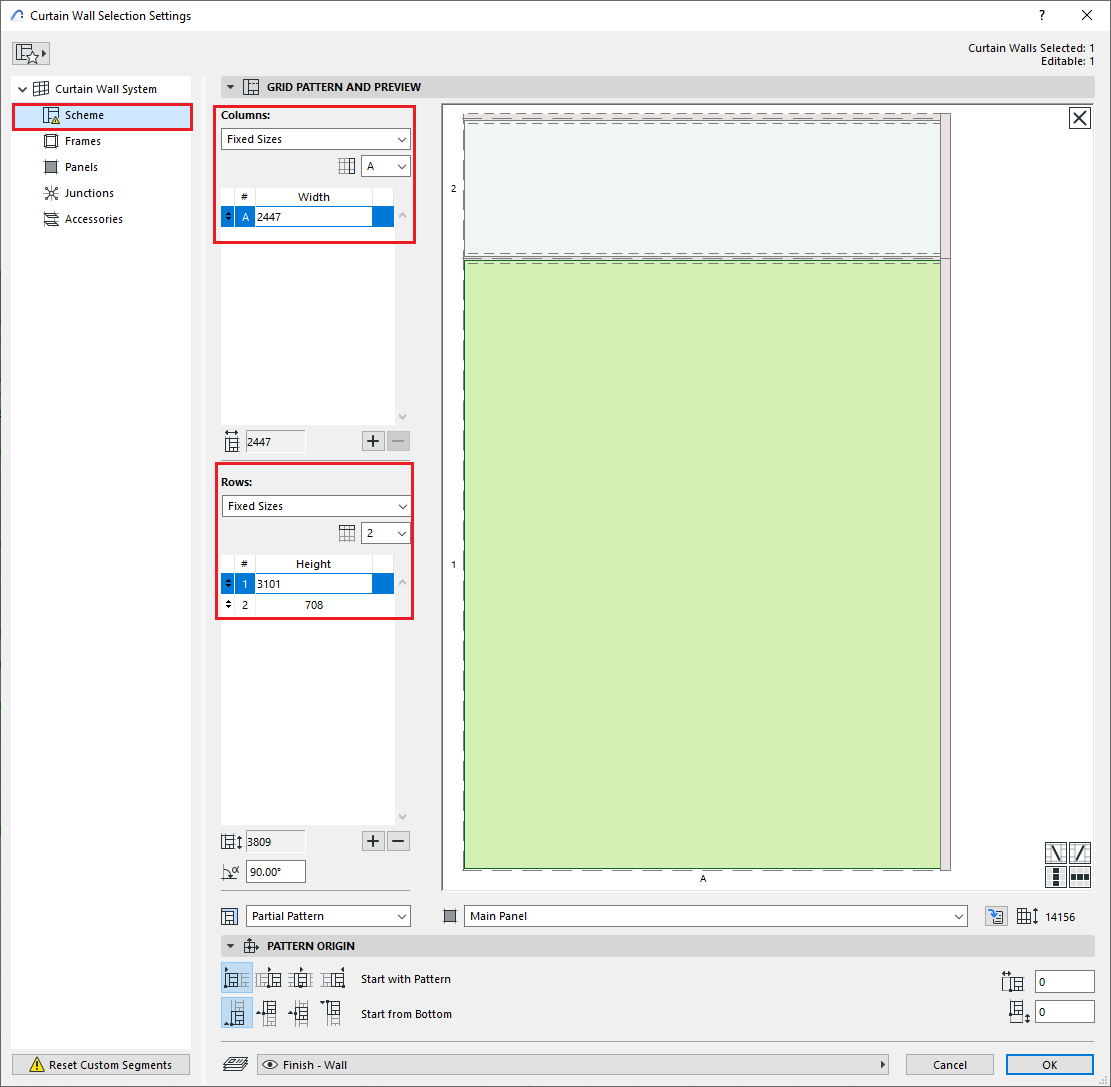The height and width of the screenshot is (1087, 1111).
Task: Collapse the PATTERN ORIGIN section
Action: tap(231, 946)
